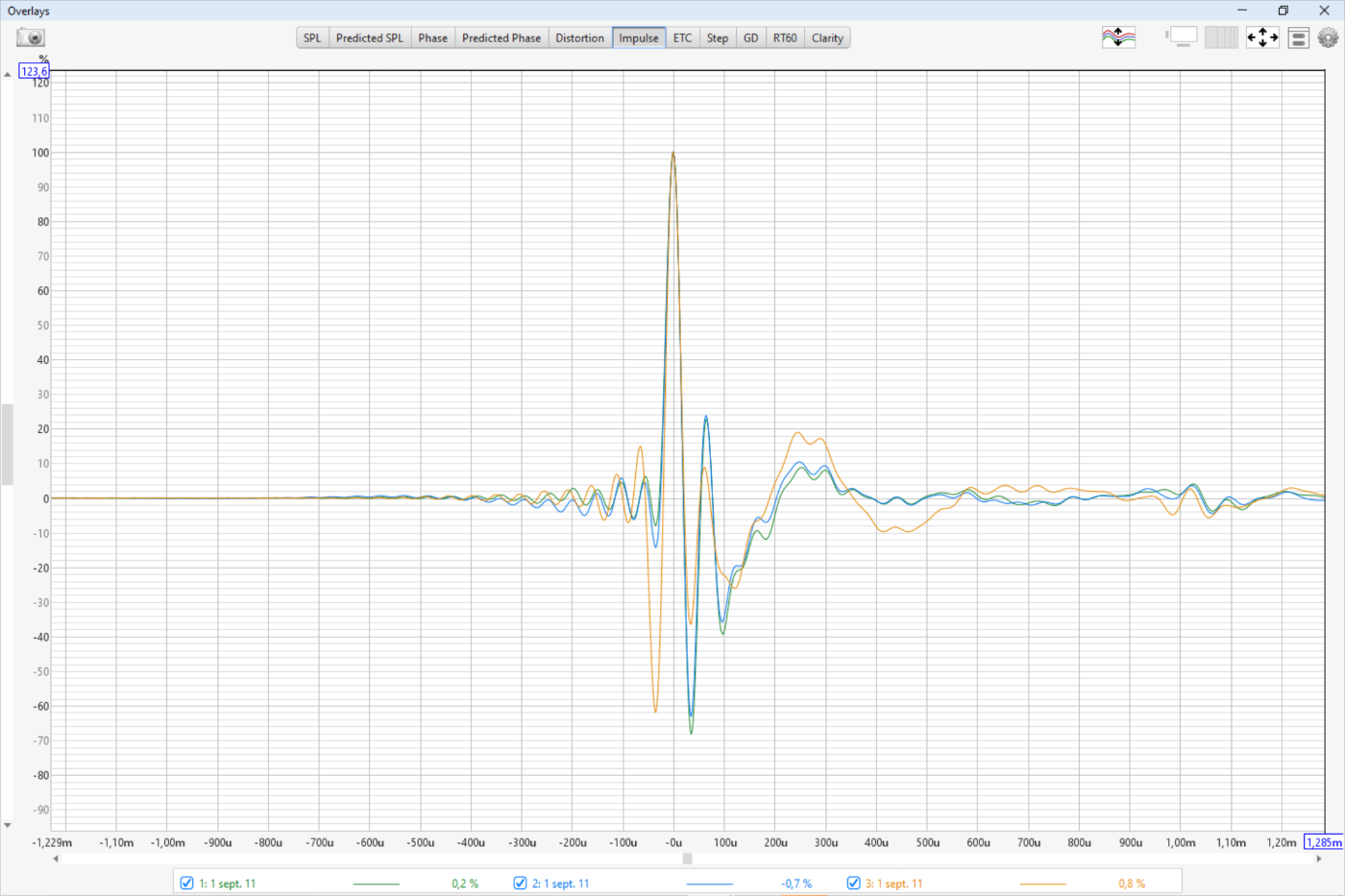Screen dimensions: 1345x896
Task: Uncheck the blue trace 2 checkbox
Action: coord(521,884)
